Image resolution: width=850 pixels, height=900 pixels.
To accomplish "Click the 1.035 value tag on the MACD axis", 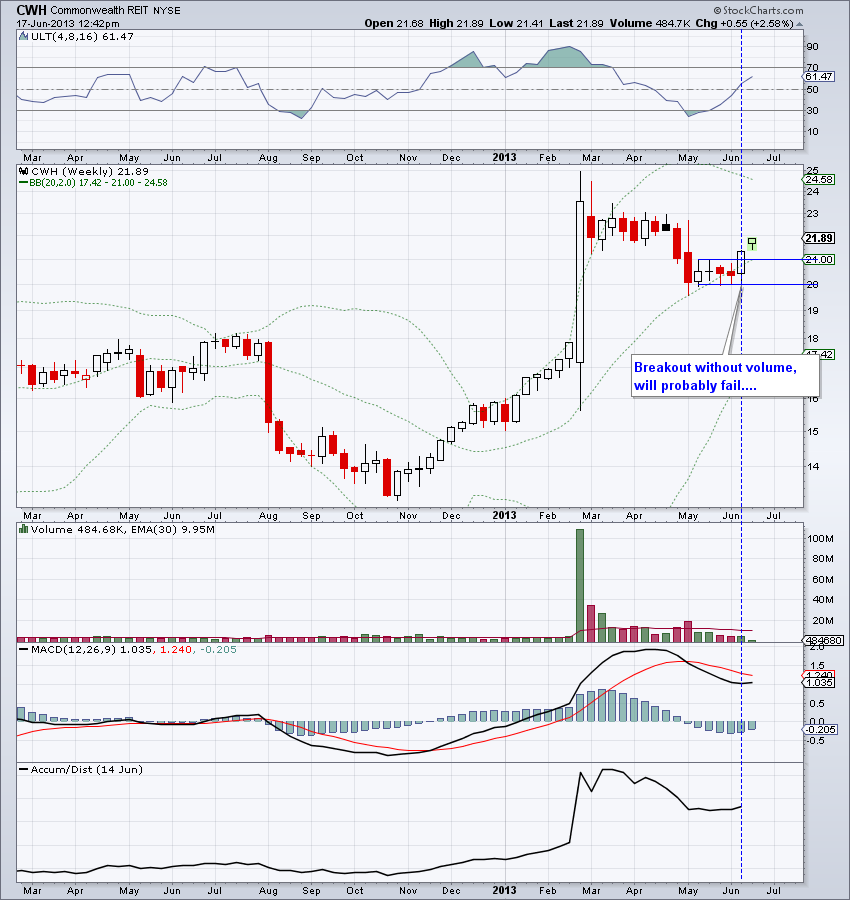I will 818,682.
